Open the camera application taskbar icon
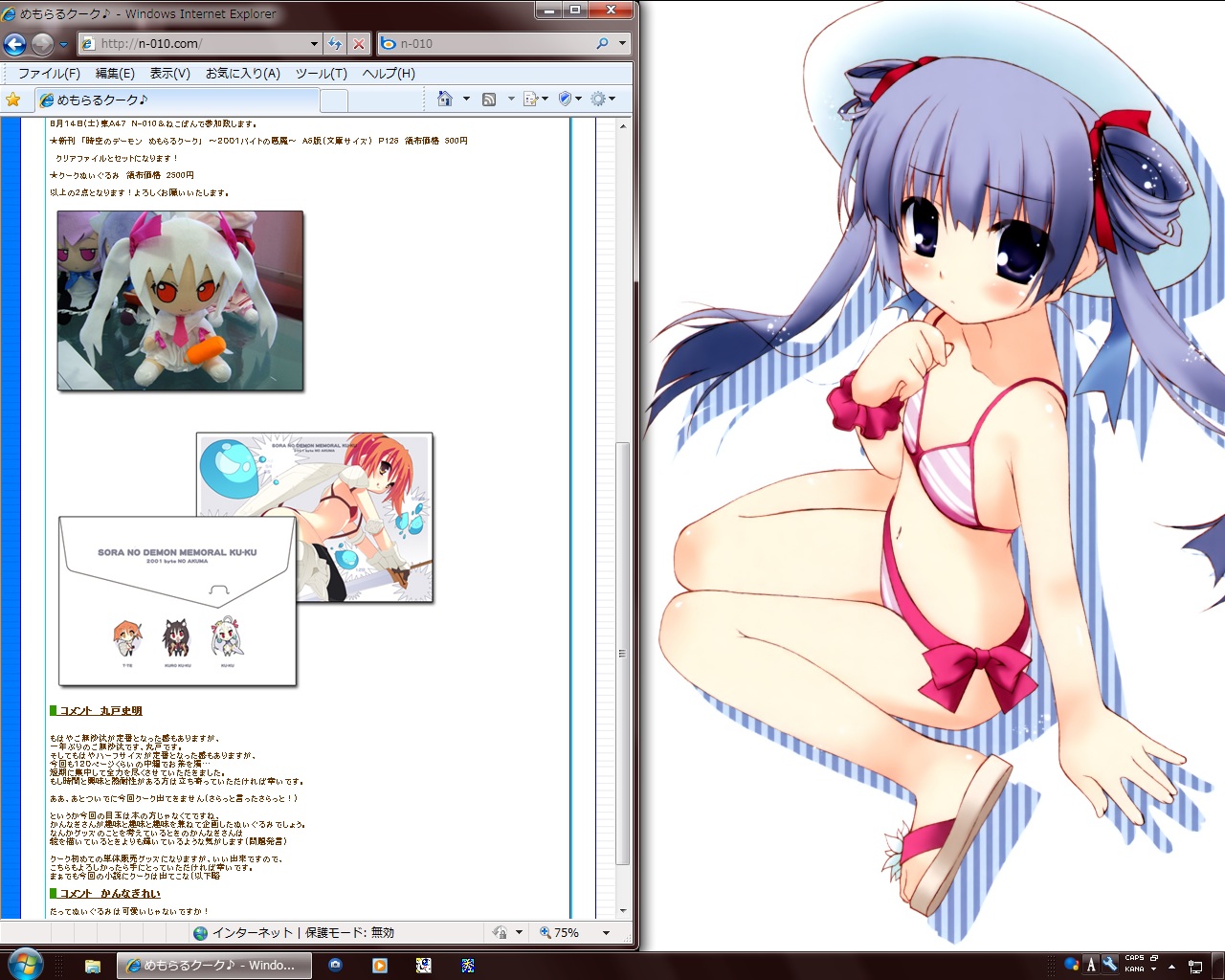The height and width of the screenshot is (980, 1225). click(x=335, y=966)
